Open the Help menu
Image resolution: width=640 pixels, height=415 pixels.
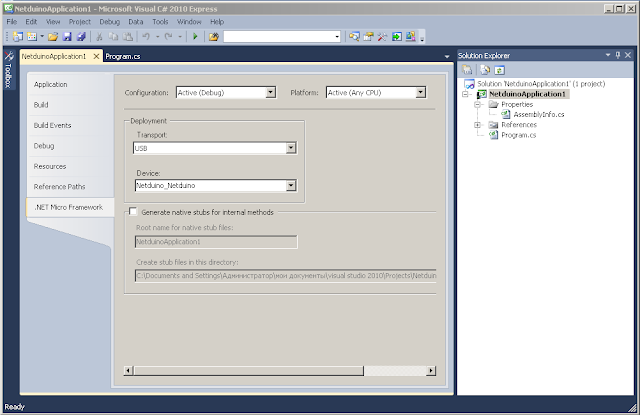pyautogui.click(x=217, y=22)
